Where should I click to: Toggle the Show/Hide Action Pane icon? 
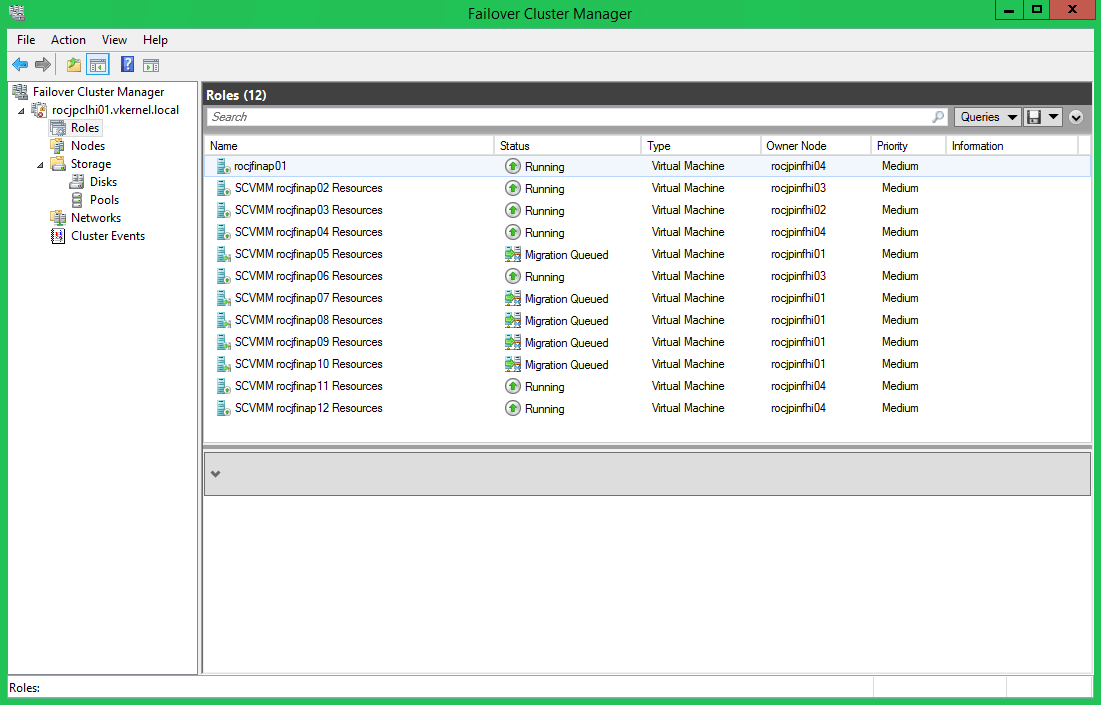tap(151, 65)
